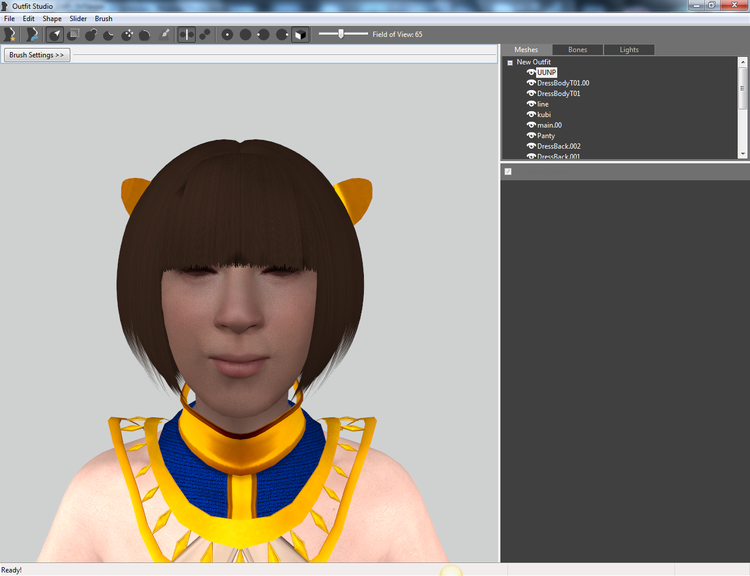Click the circle icon with left-edge dot
This screenshot has height=576, width=750.
[263, 34]
